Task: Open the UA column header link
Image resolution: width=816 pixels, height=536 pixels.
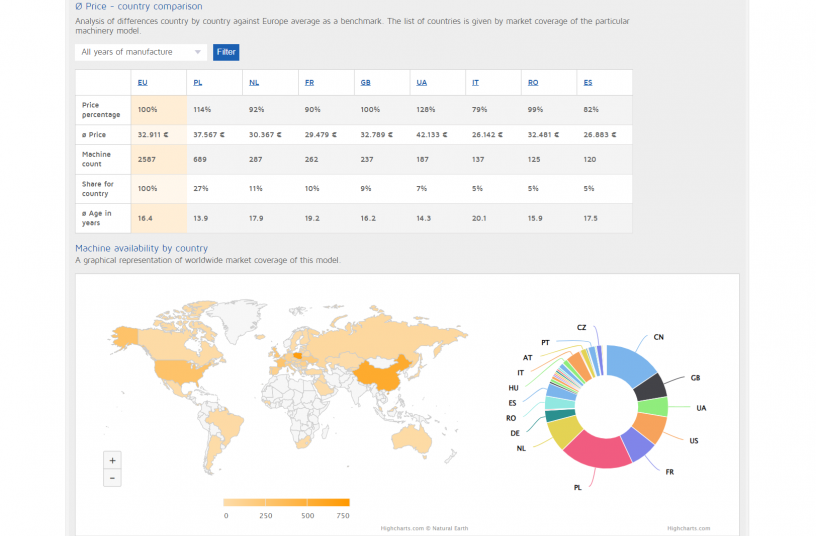Action: pos(422,83)
